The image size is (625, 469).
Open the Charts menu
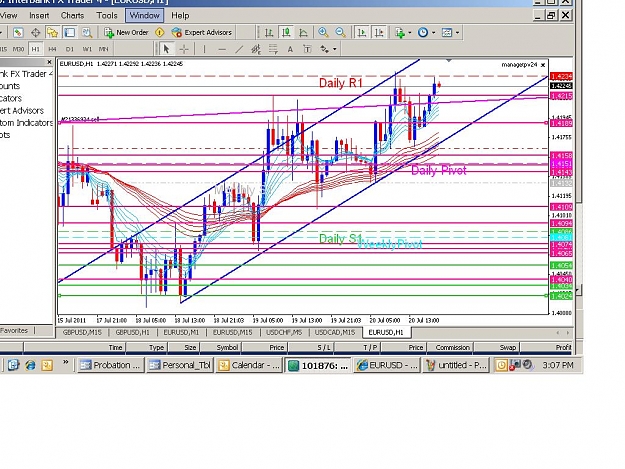[x=73, y=16]
